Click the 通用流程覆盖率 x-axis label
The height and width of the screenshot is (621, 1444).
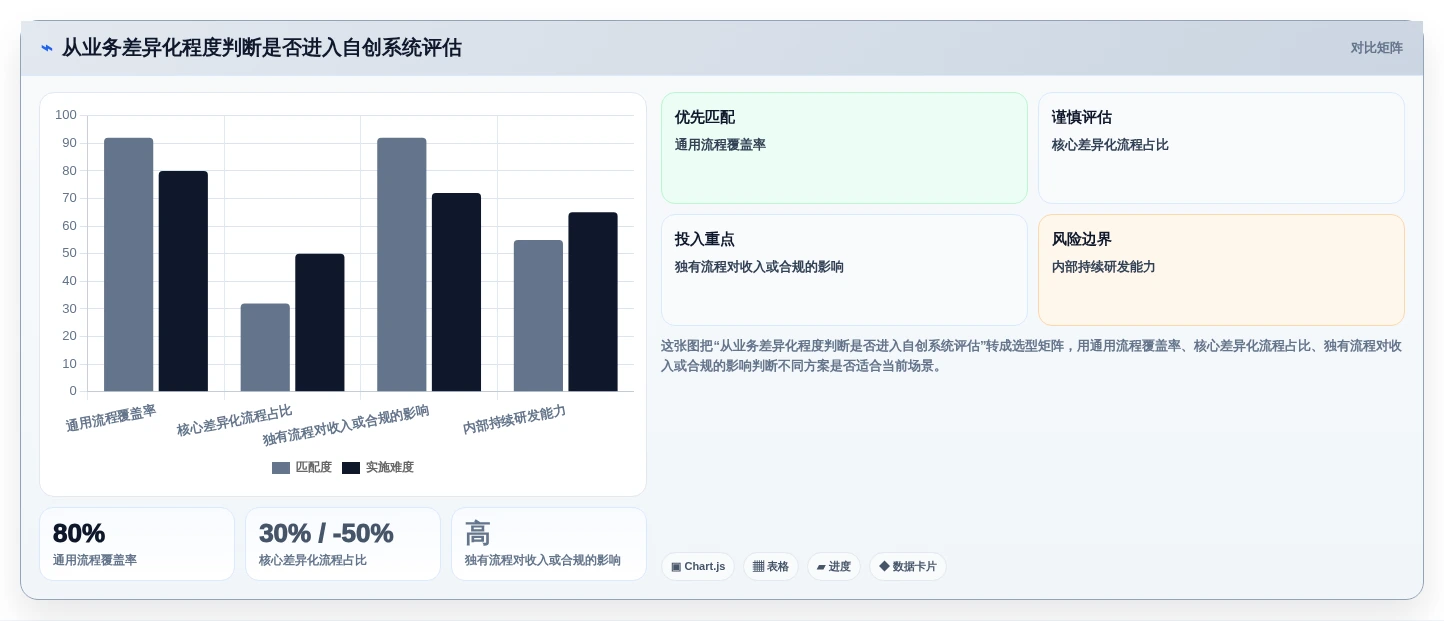coord(111,418)
